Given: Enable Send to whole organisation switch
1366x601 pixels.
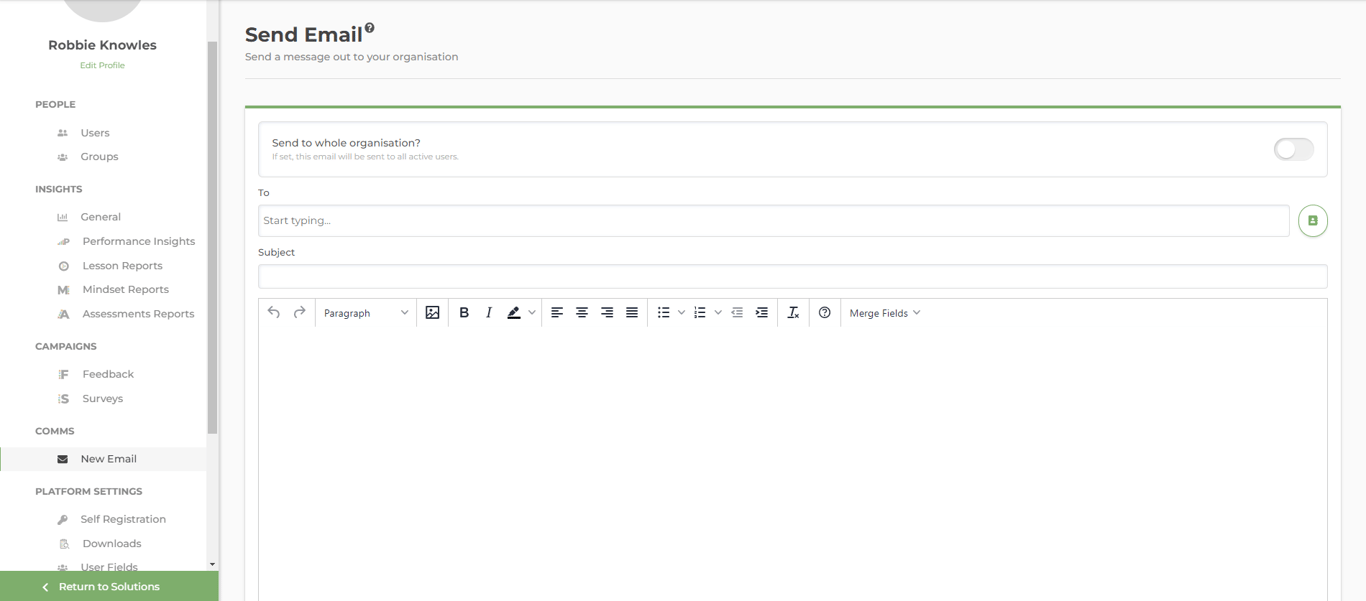Looking at the screenshot, I should [x=1293, y=149].
